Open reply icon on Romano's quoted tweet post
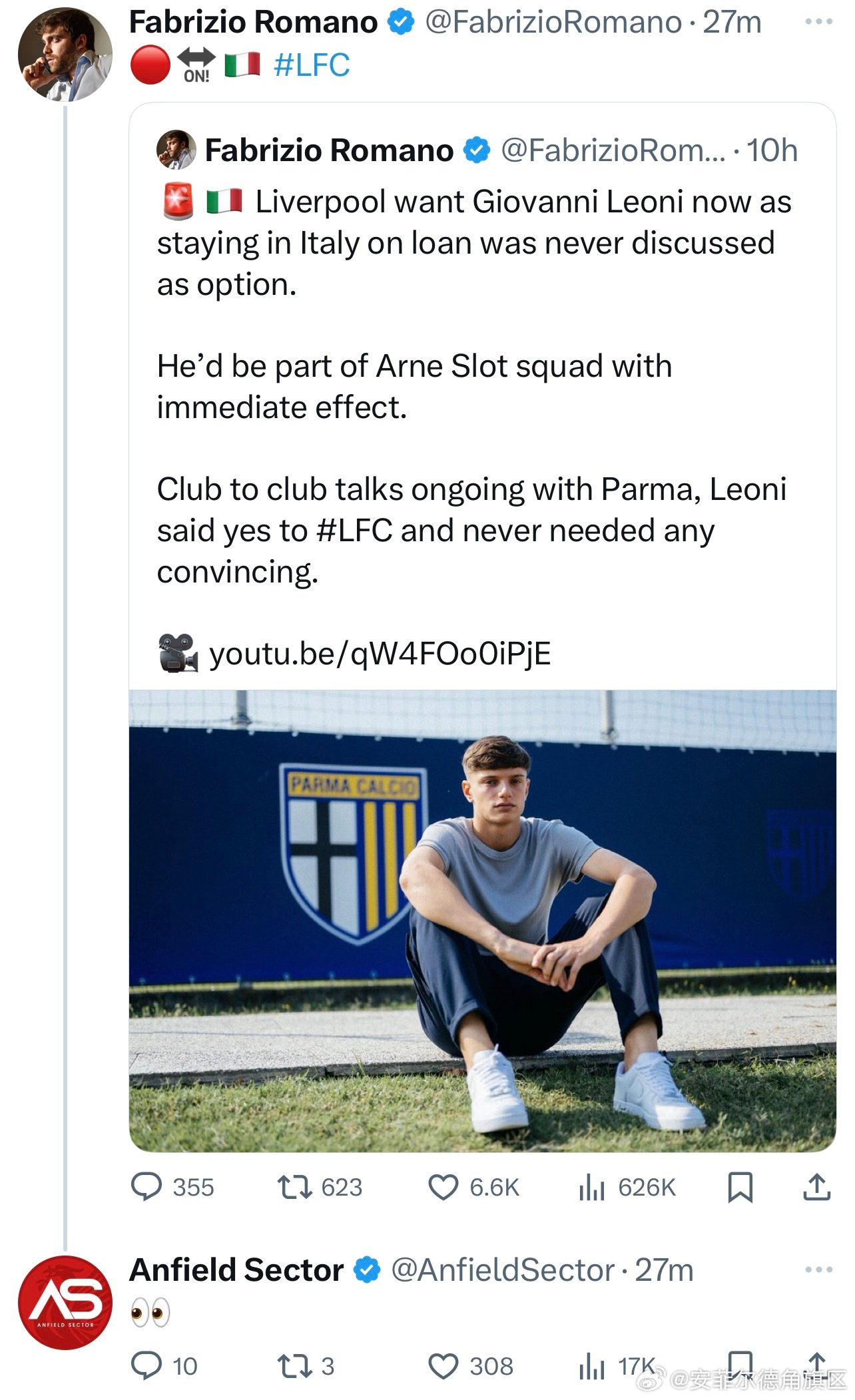This screenshot has height=1400, width=855. coord(146,1187)
